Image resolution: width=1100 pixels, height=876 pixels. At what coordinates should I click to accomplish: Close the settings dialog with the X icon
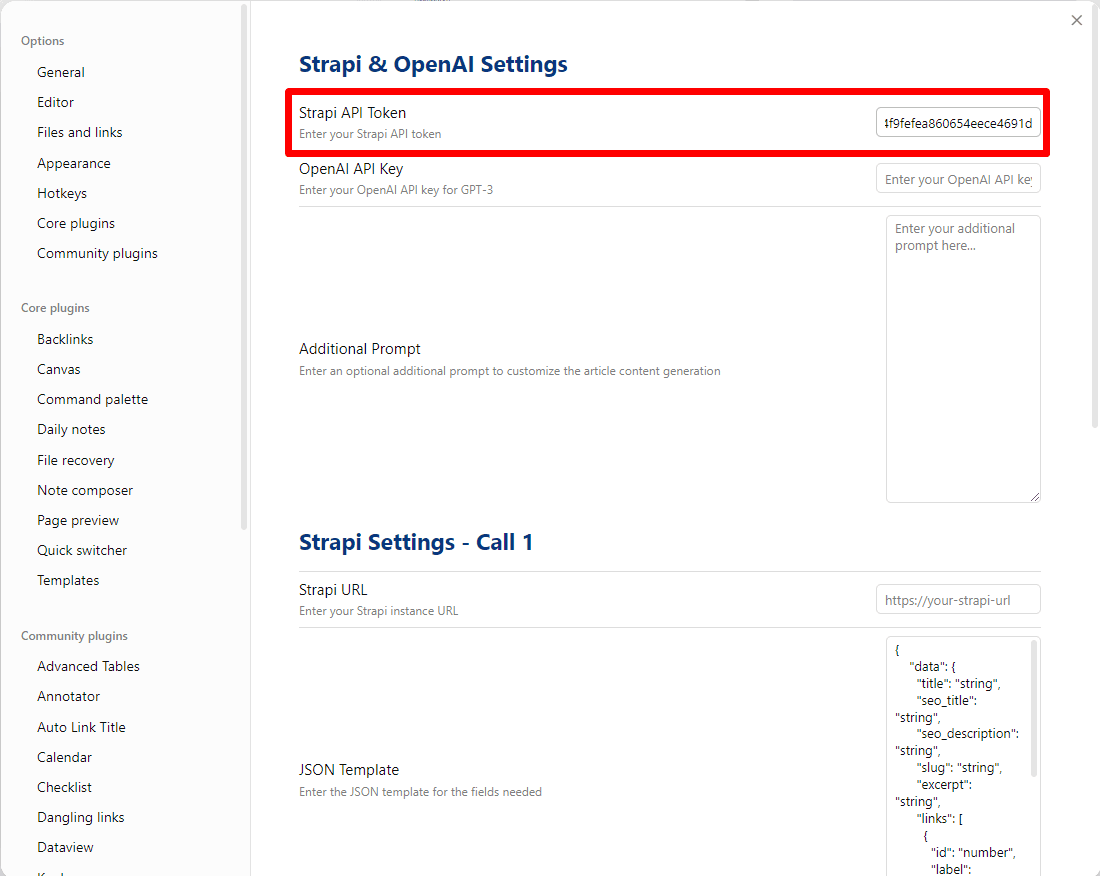[x=1076, y=20]
